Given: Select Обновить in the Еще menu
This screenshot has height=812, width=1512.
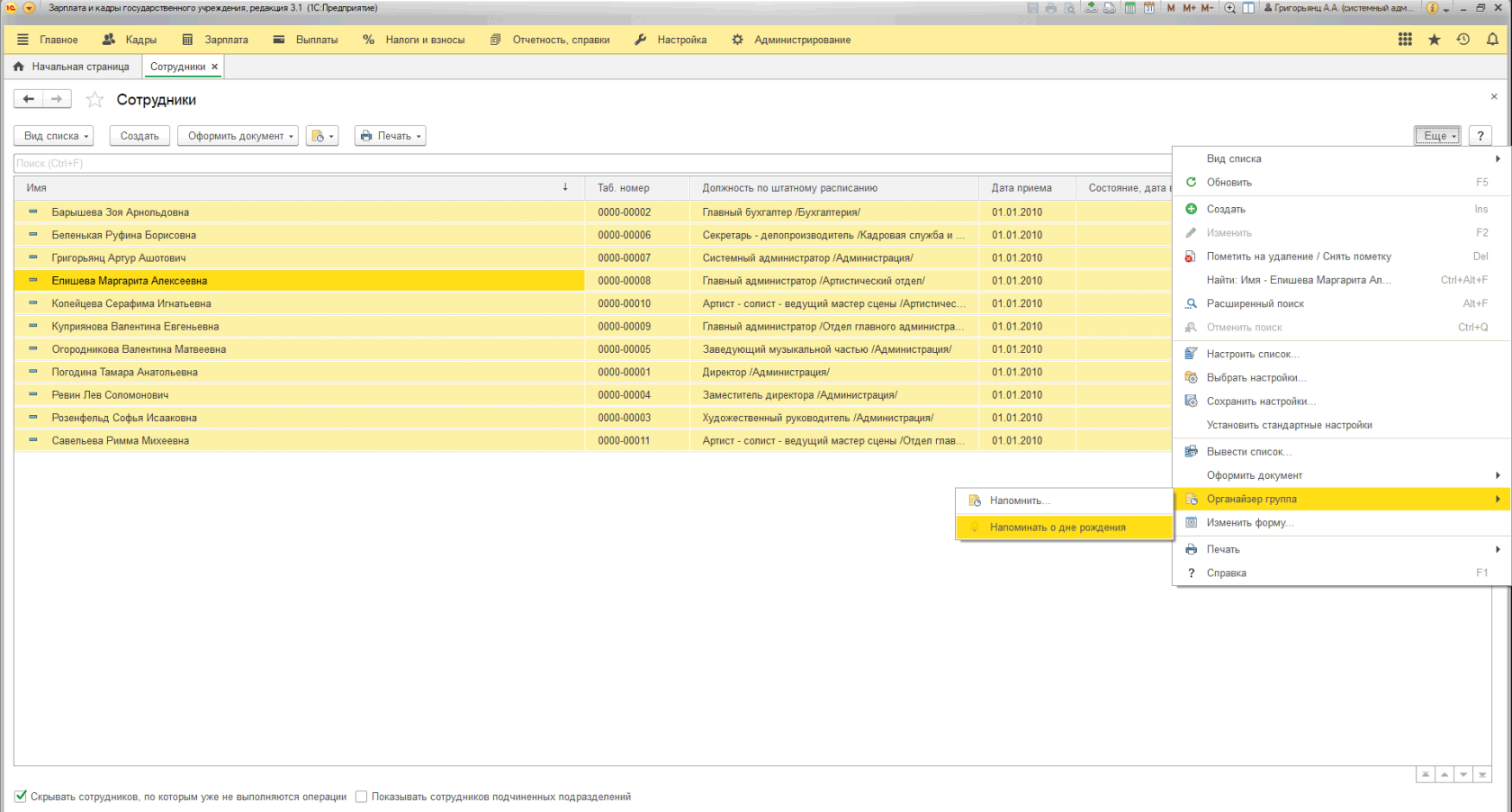Looking at the screenshot, I should coord(1341,182).
